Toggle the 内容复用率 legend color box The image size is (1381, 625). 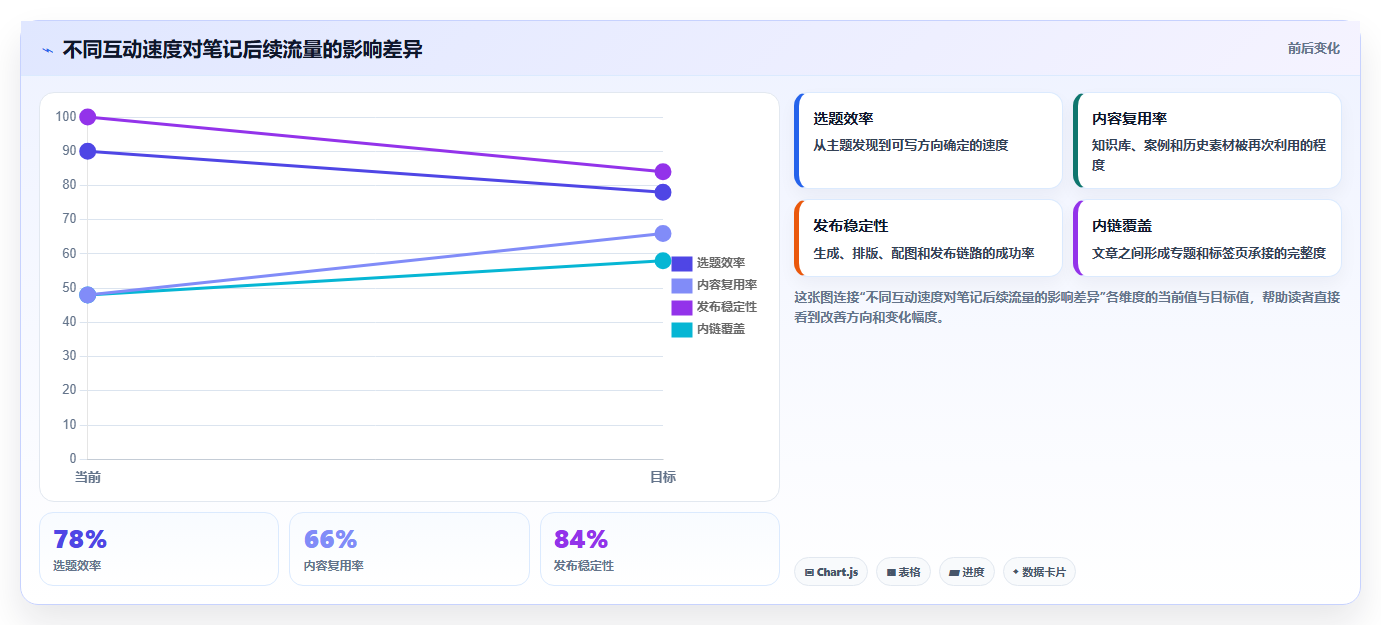[681, 285]
